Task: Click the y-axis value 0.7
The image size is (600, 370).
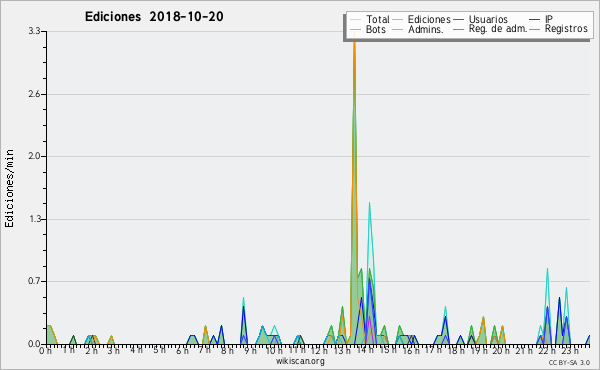Action: pos(34,281)
